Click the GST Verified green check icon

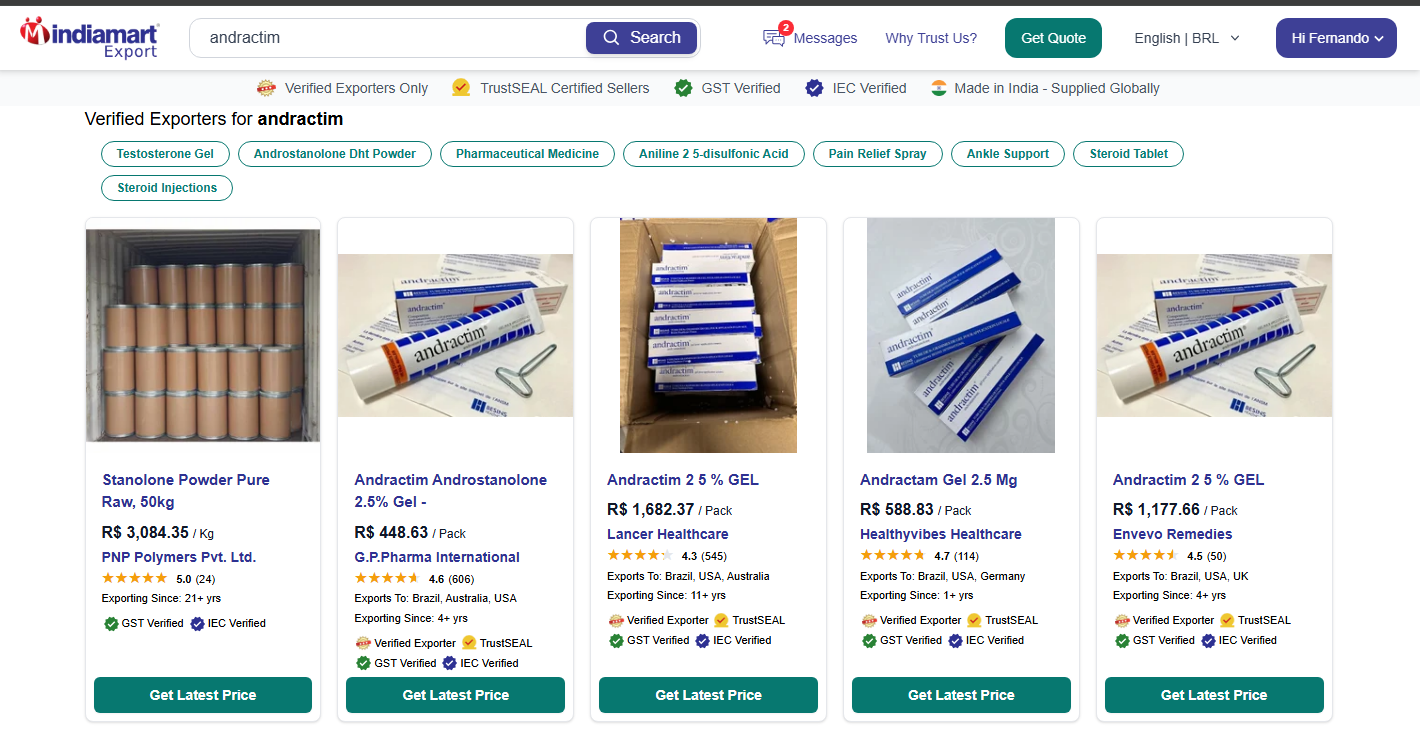pyautogui.click(x=683, y=88)
